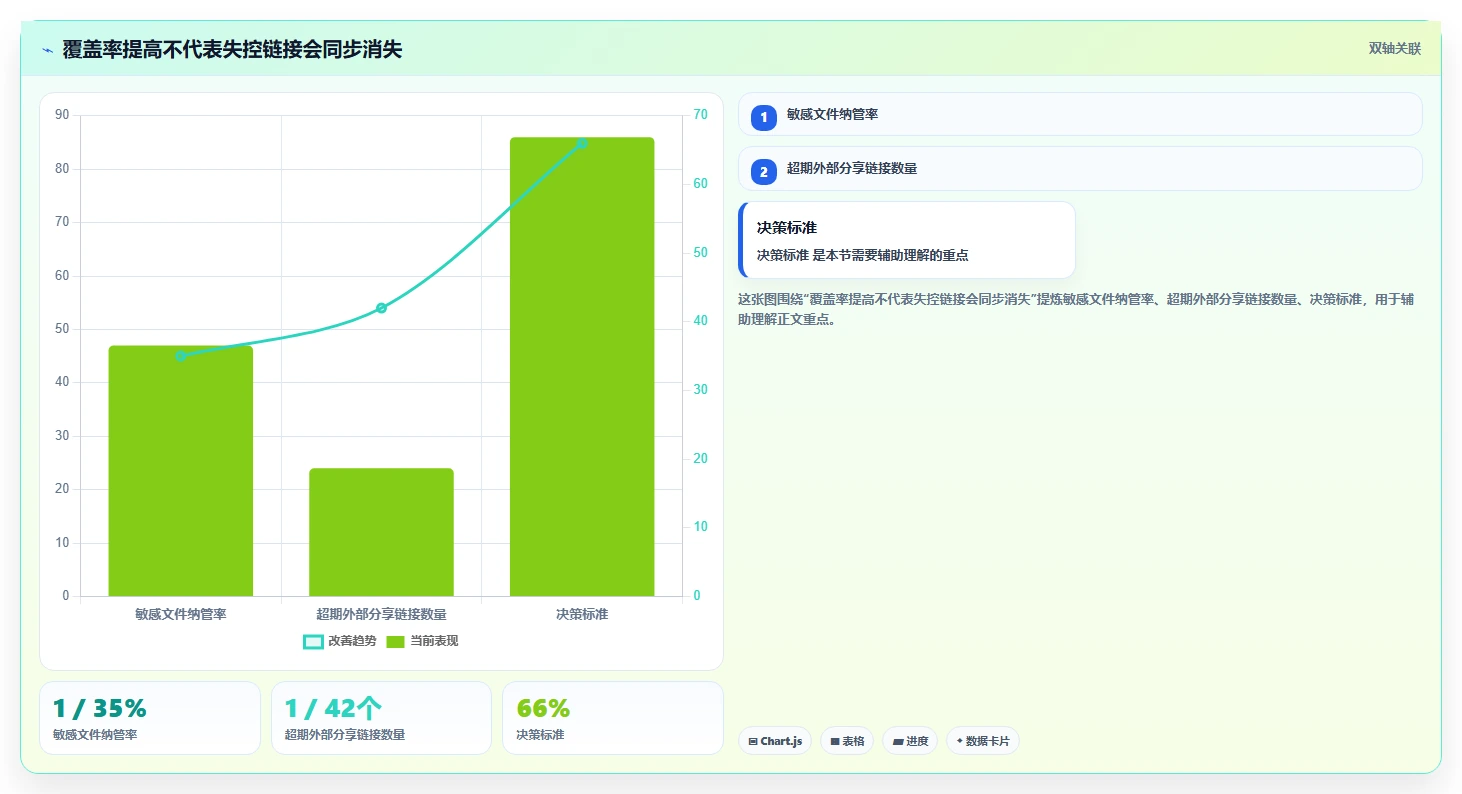Toggle the 当前表现 legend item

tap(422, 641)
